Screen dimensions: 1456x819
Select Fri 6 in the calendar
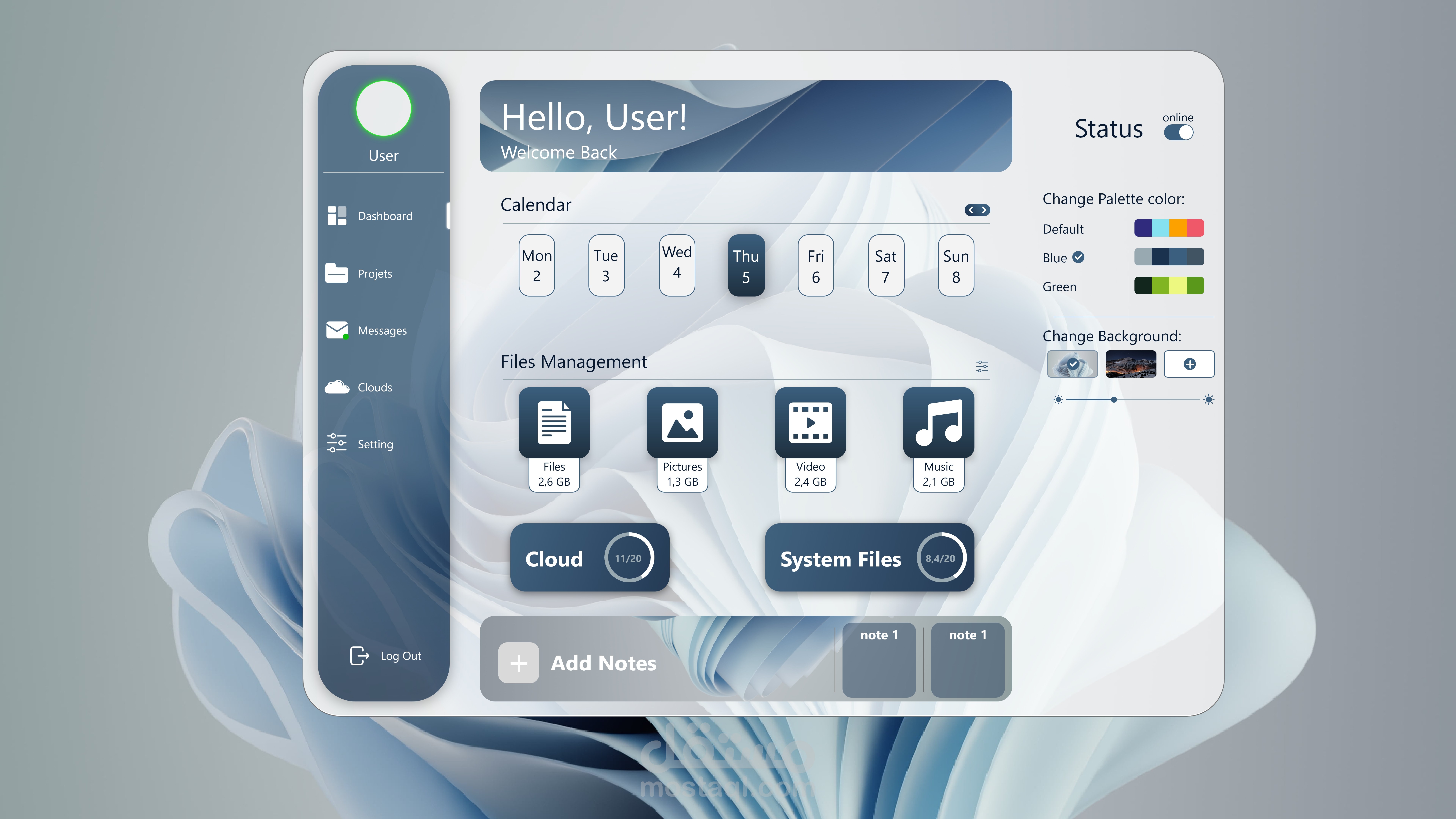tap(816, 266)
